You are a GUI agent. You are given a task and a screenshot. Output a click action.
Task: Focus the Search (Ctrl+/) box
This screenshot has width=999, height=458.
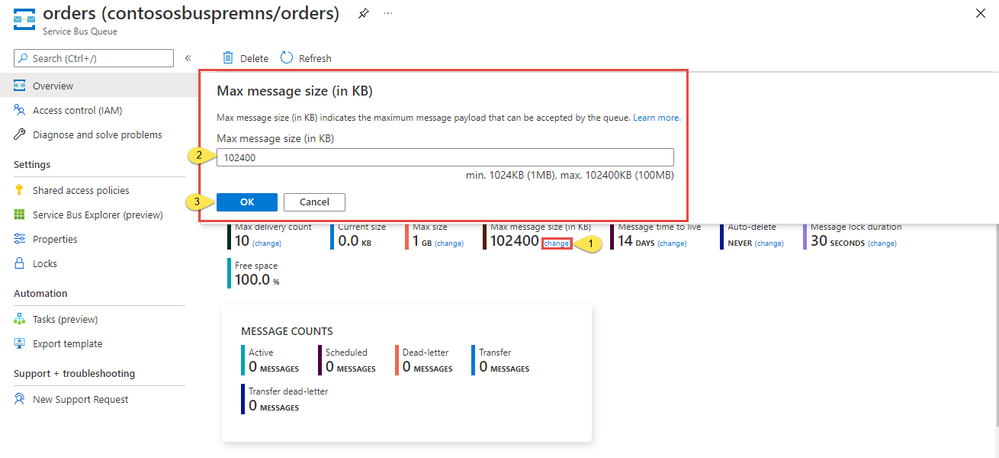click(94, 58)
